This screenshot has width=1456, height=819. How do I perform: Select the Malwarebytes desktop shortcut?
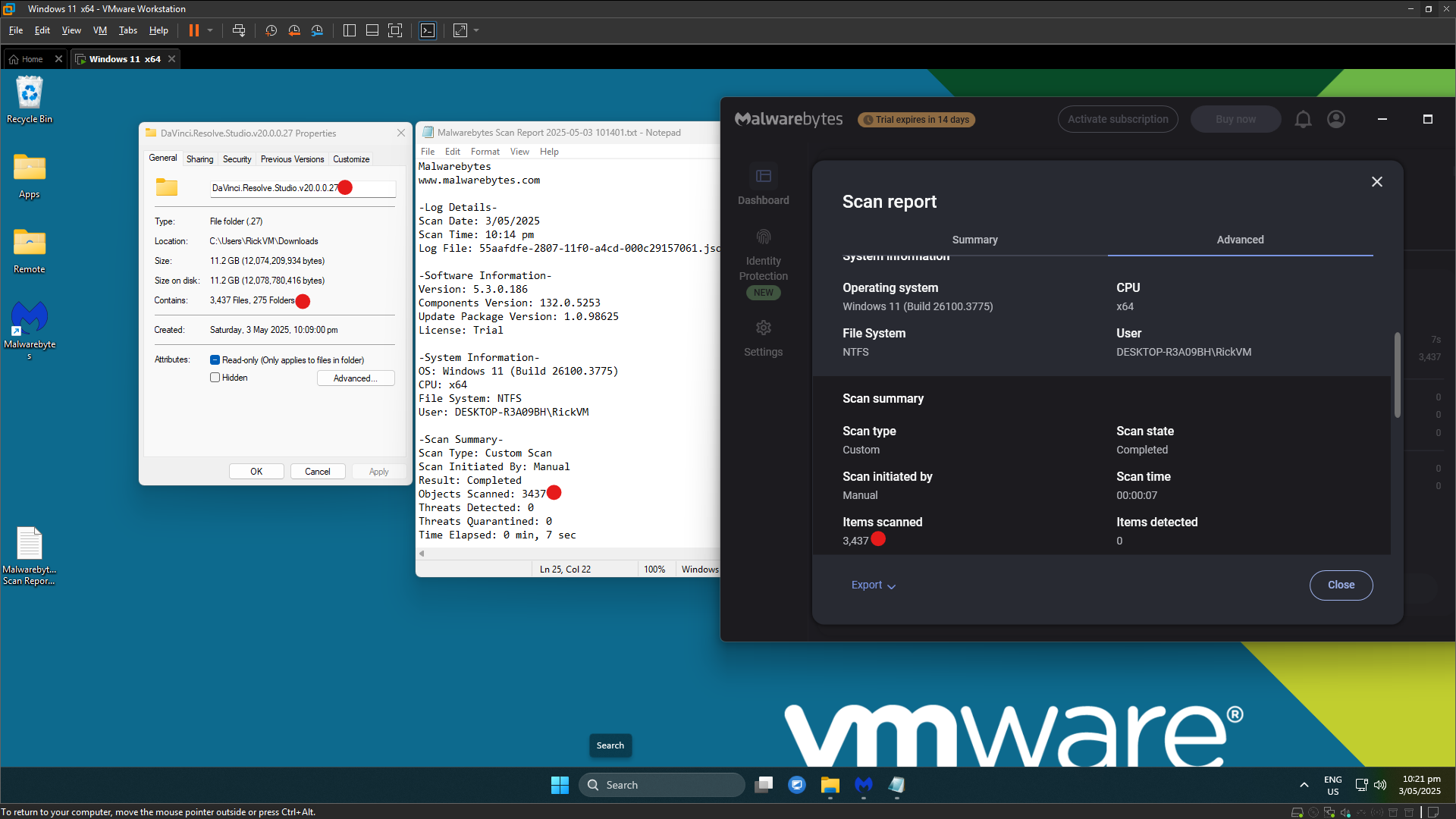[30, 330]
